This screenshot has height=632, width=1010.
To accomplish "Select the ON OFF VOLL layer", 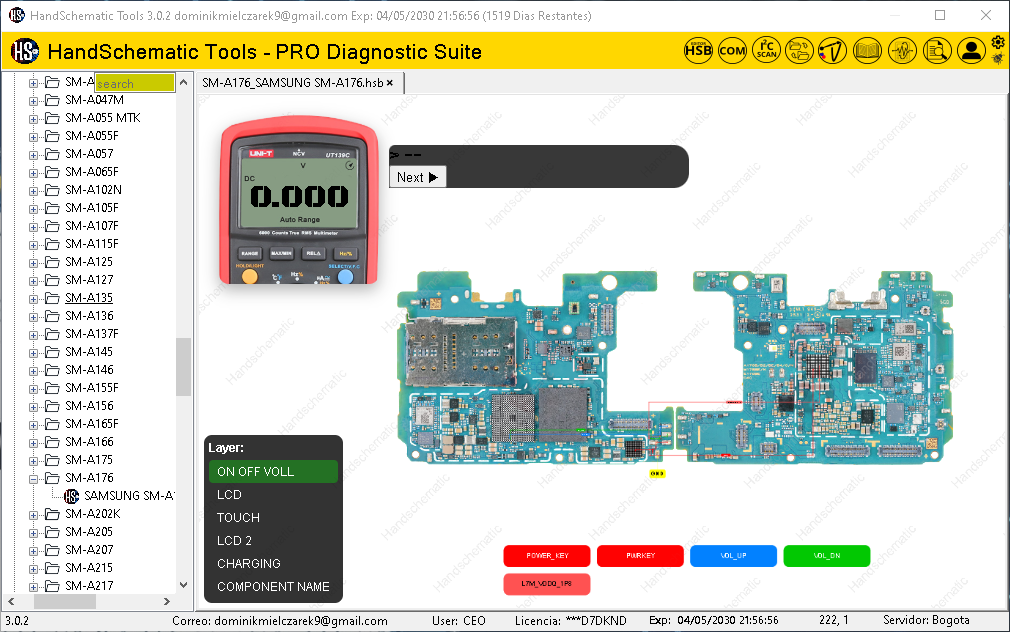I will [x=273, y=472].
